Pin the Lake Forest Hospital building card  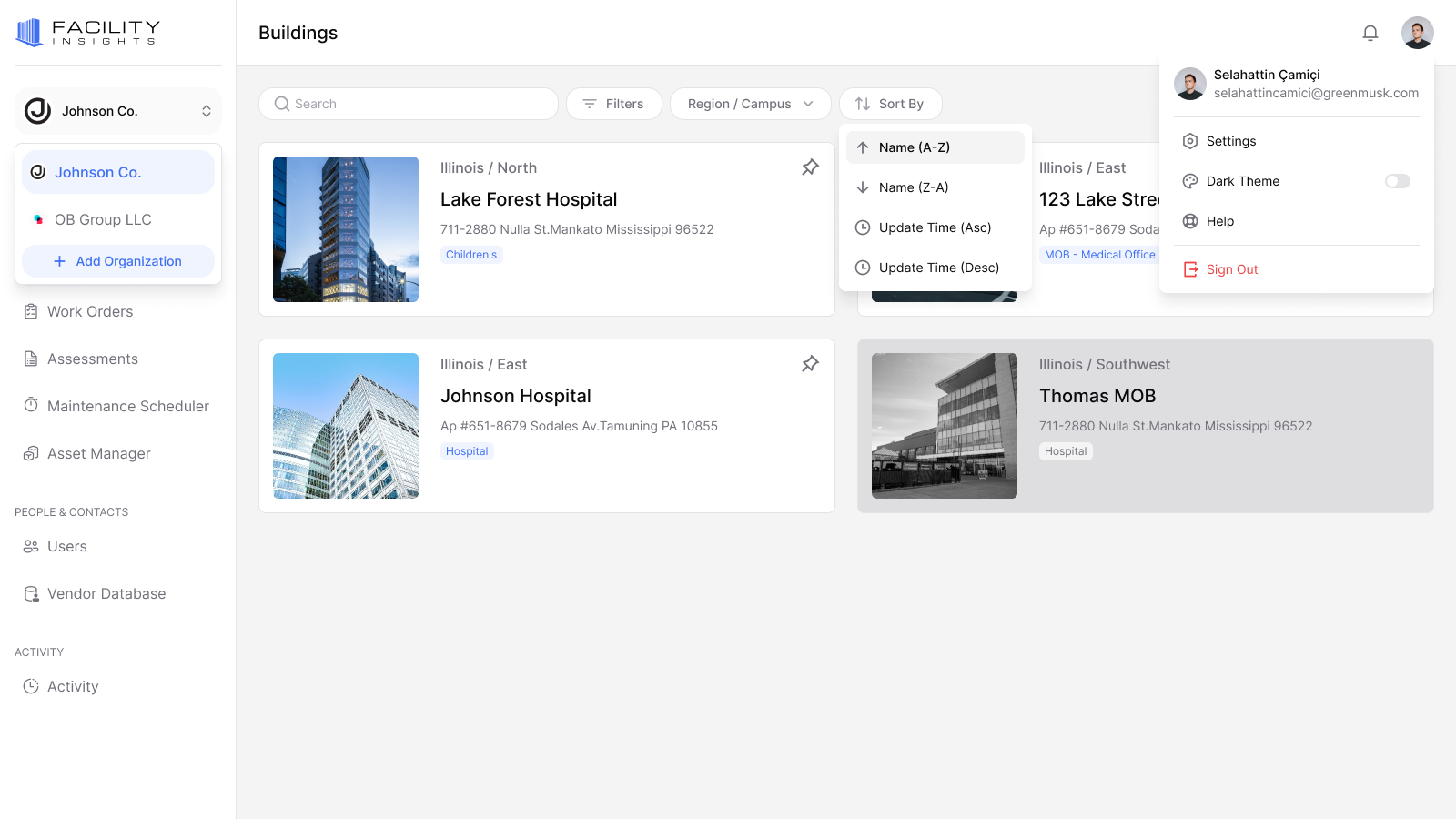(810, 167)
